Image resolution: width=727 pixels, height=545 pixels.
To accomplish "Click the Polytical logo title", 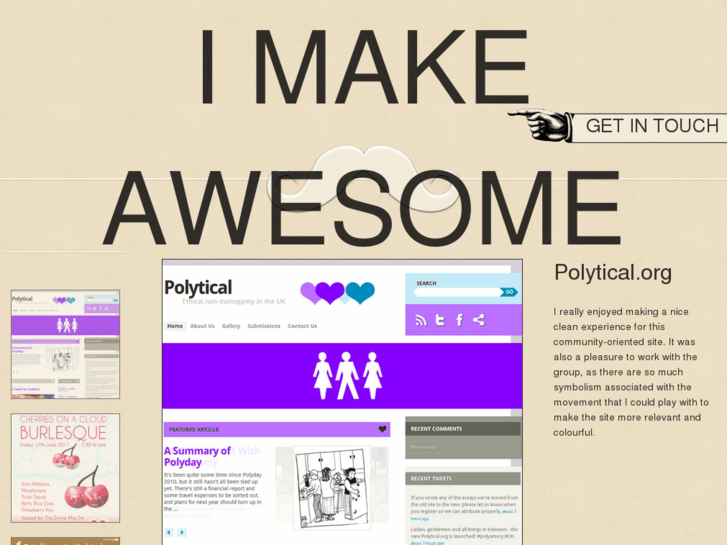I will click(x=198, y=288).
